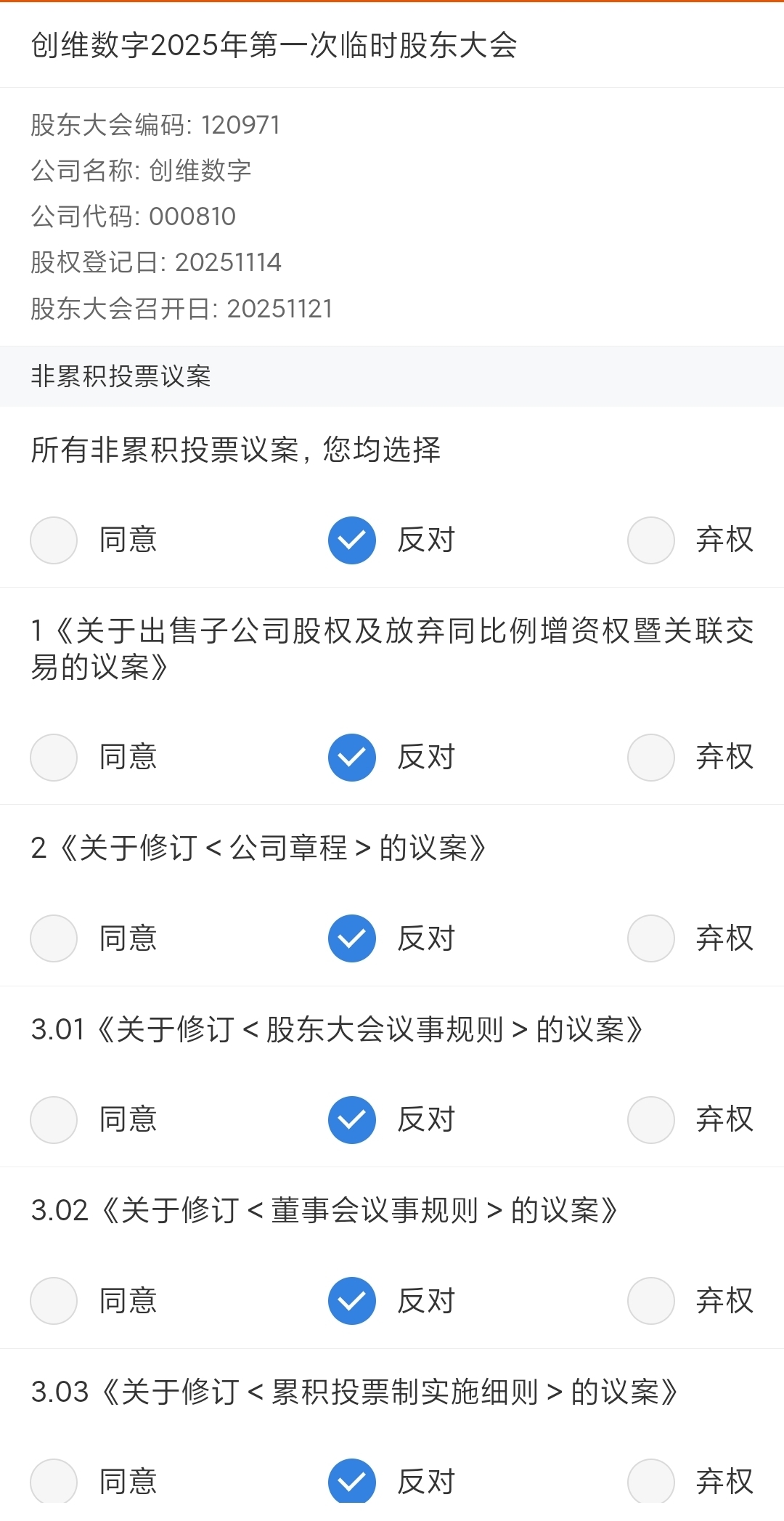This screenshot has width=784, height=1521.
Task: Tap the 非累积投票议案 section header
Action: tap(121, 376)
